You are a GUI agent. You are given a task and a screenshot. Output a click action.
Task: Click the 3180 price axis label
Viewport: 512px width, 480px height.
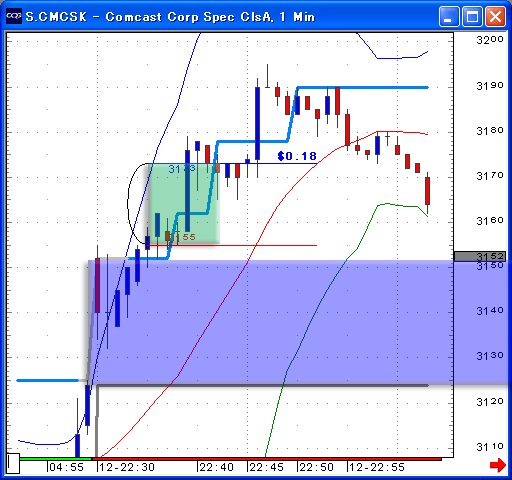pos(490,131)
